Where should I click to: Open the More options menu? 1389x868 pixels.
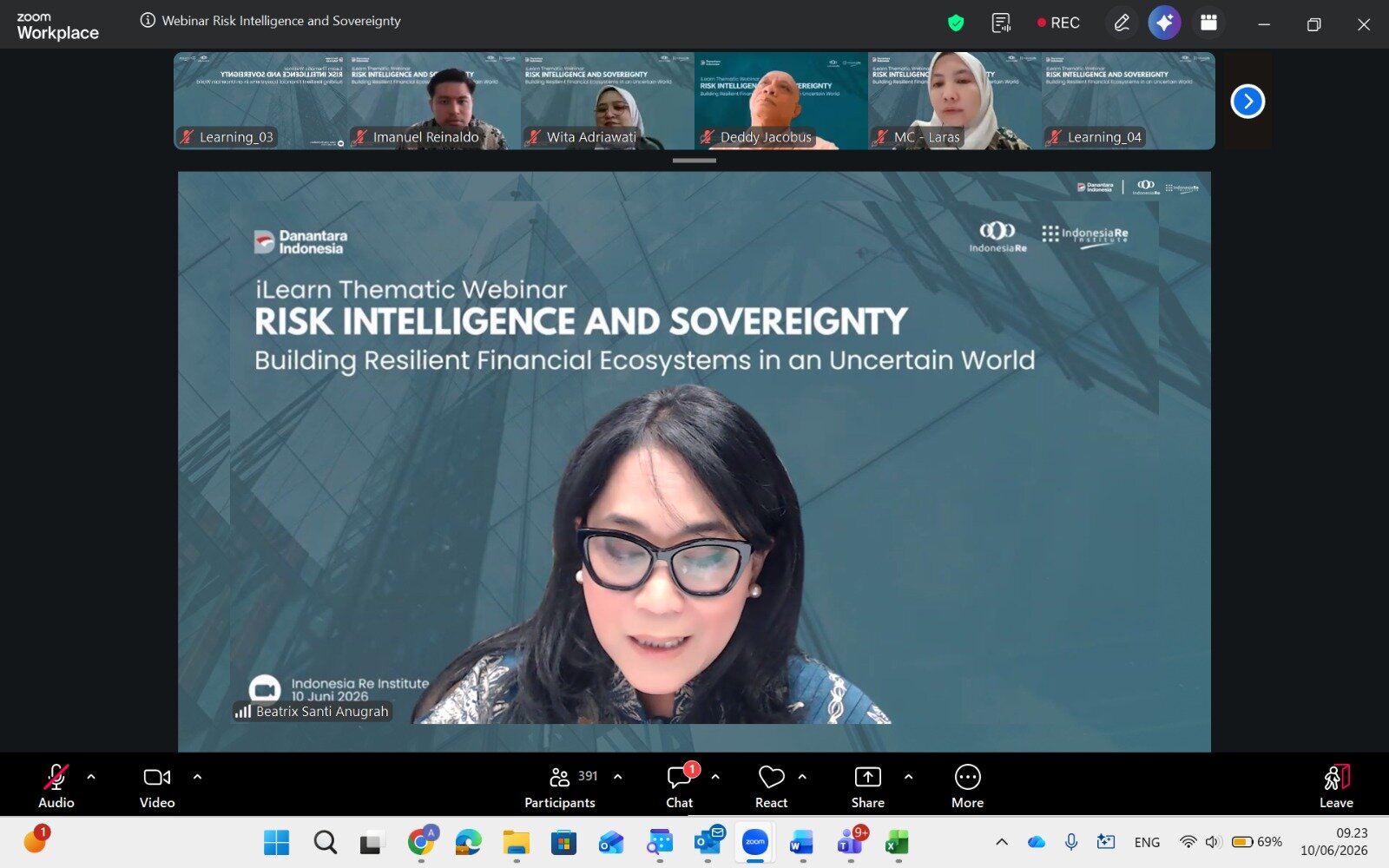click(967, 786)
